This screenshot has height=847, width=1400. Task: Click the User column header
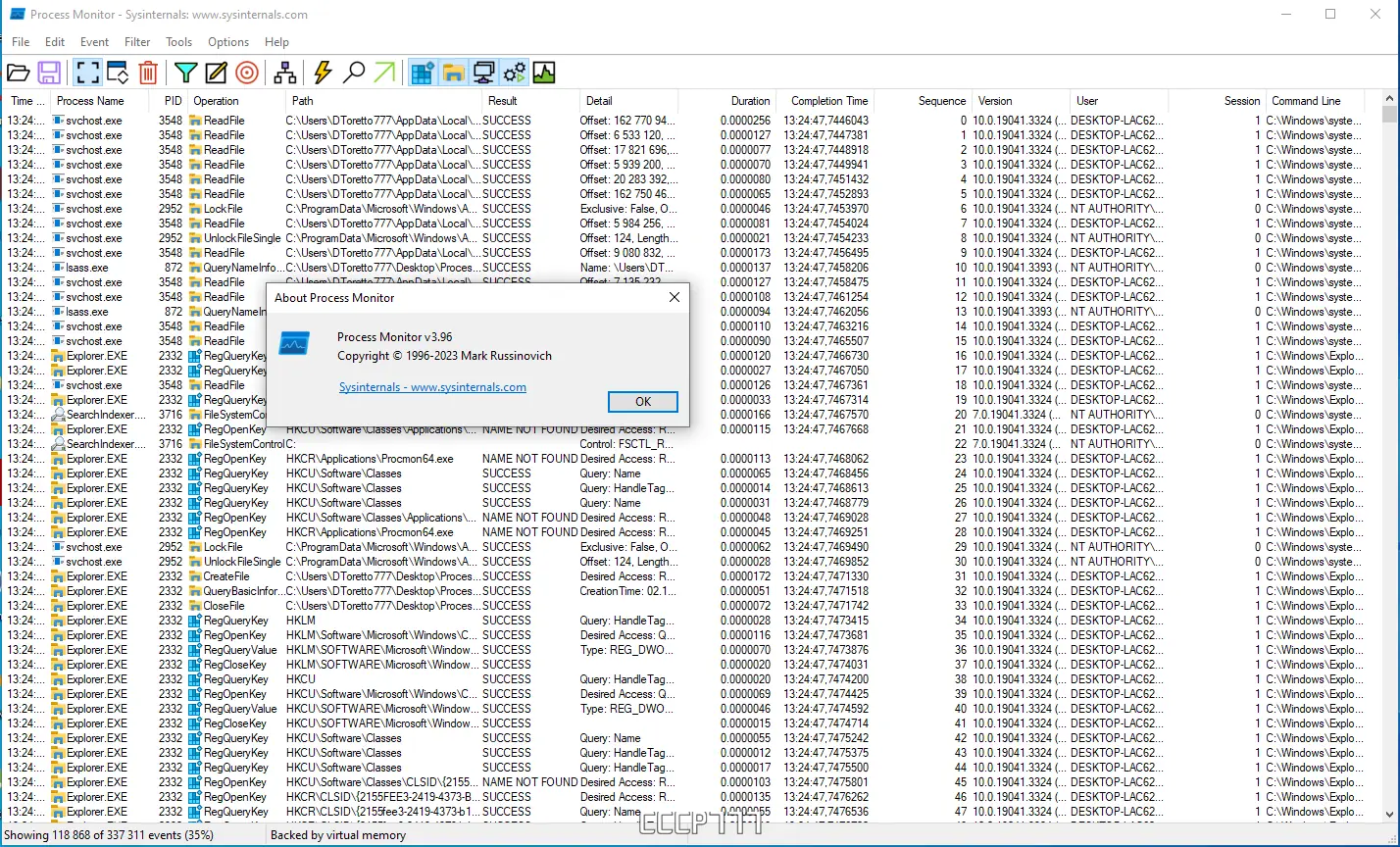(1119, 101)
